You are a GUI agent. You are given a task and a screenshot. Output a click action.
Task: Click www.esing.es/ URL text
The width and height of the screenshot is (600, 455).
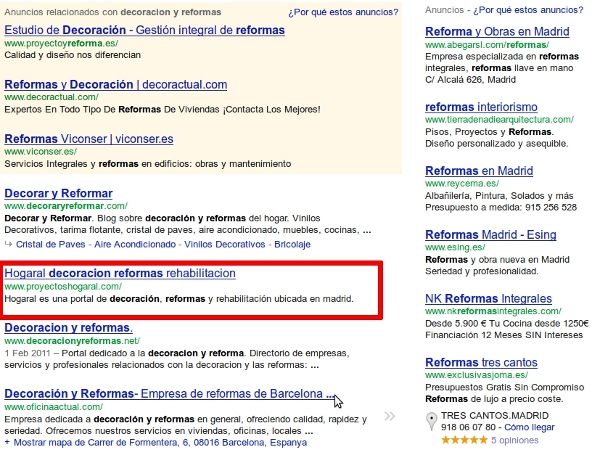point(455,248)
